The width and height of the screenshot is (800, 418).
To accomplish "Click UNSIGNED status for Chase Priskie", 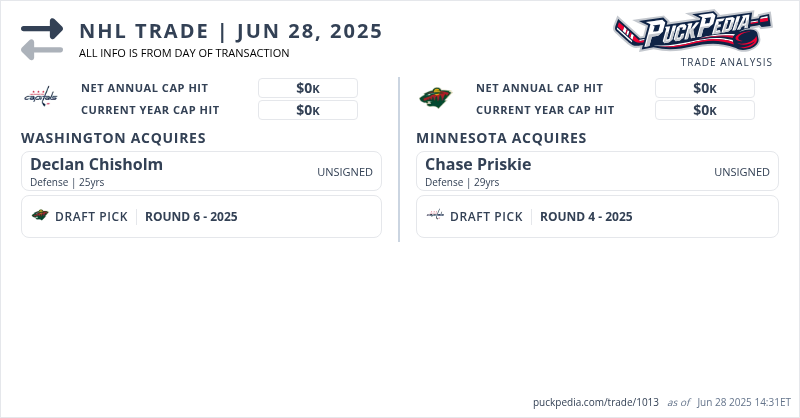I will point(742,172).
